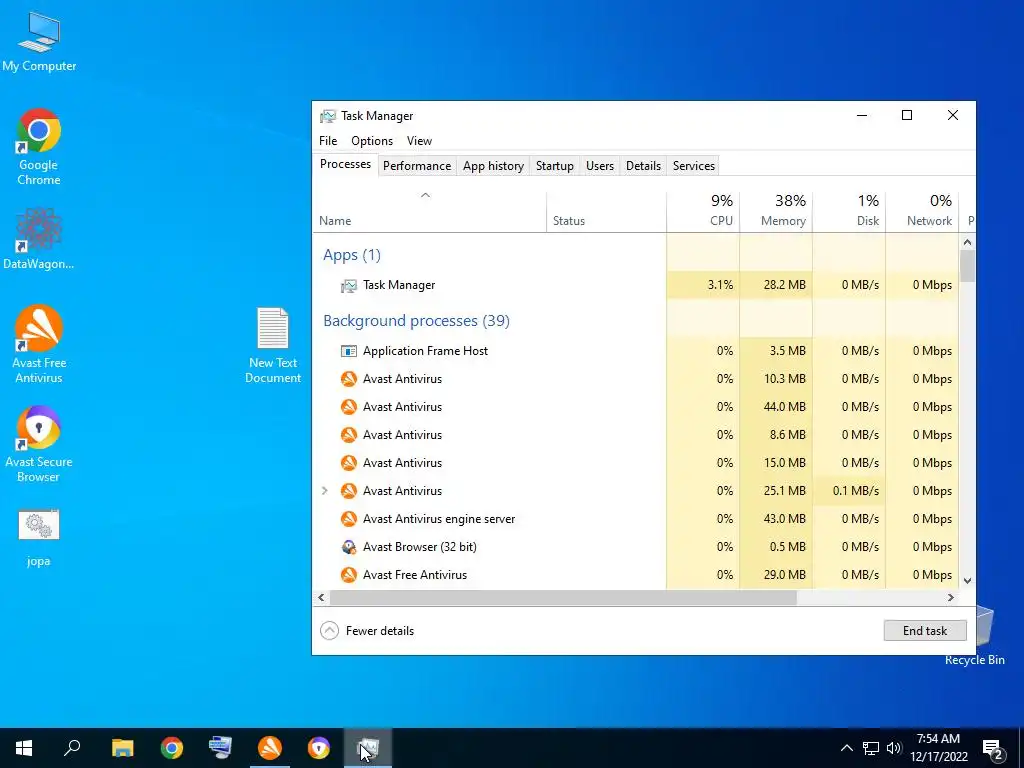This screenshot has width=1024, height=768.
Task: Open File Explorer from the taskbar
Action: [122, 748]
